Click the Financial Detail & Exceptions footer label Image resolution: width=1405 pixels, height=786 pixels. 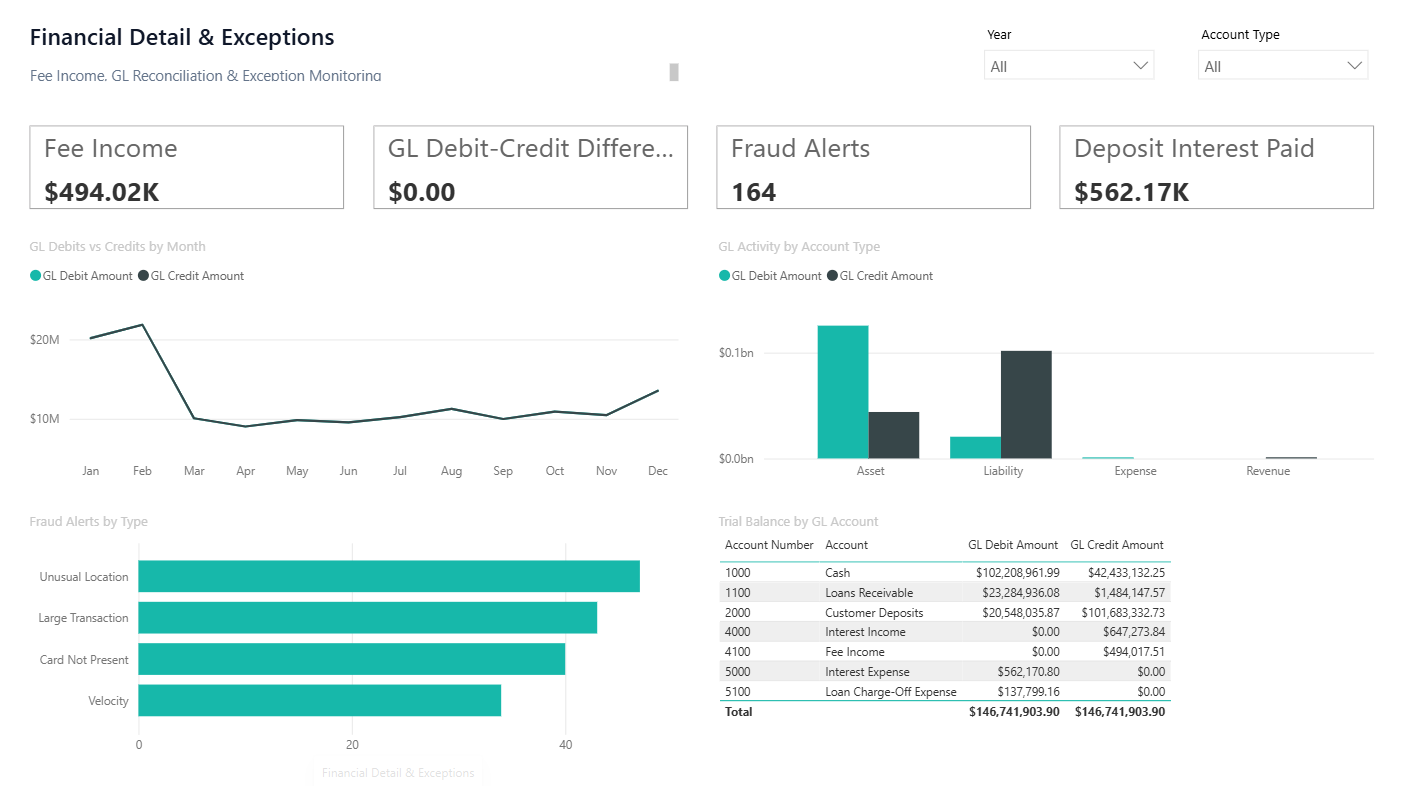click(x=398, y=773)
